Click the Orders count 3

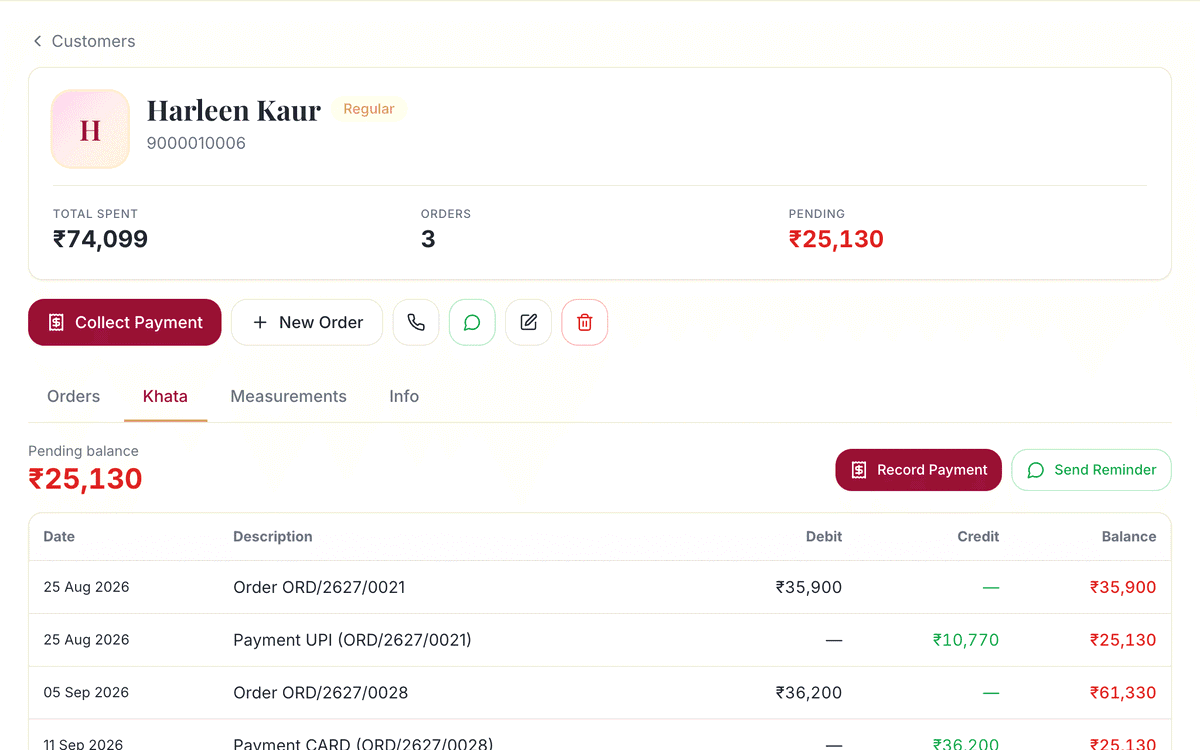[x=428, y=239]
